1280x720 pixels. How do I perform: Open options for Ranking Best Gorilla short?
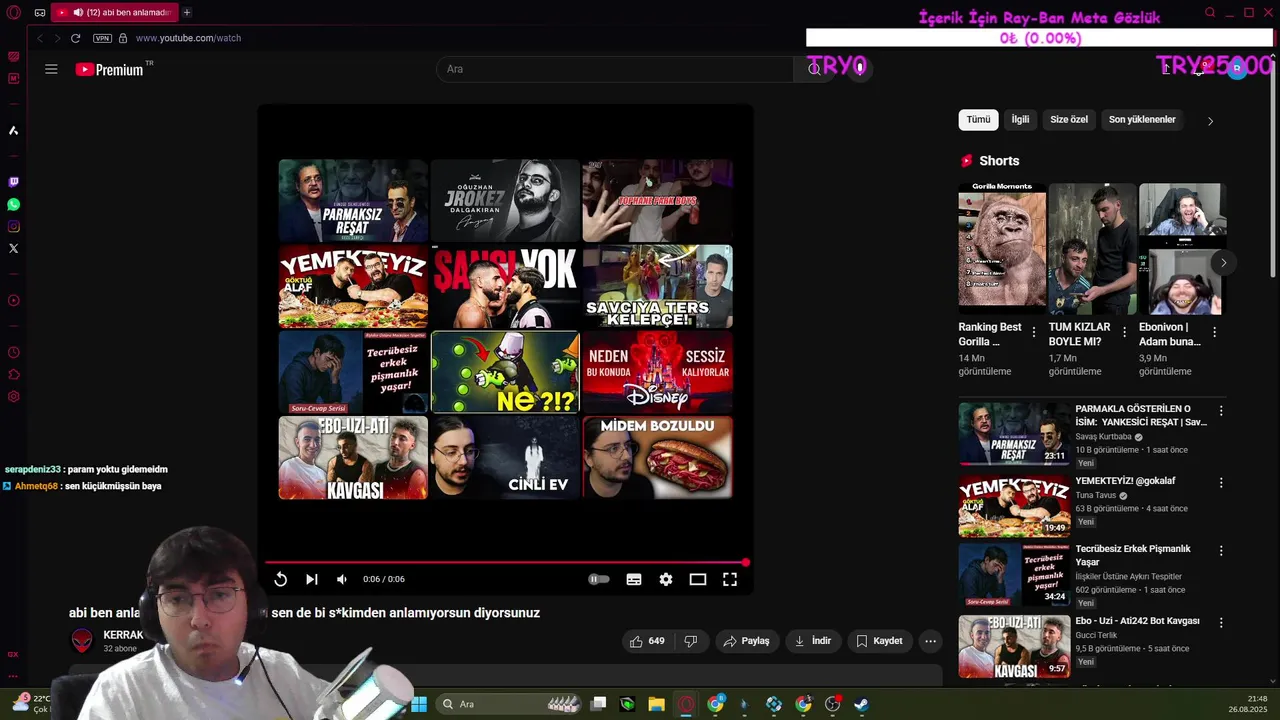[x=1034, y=332]
